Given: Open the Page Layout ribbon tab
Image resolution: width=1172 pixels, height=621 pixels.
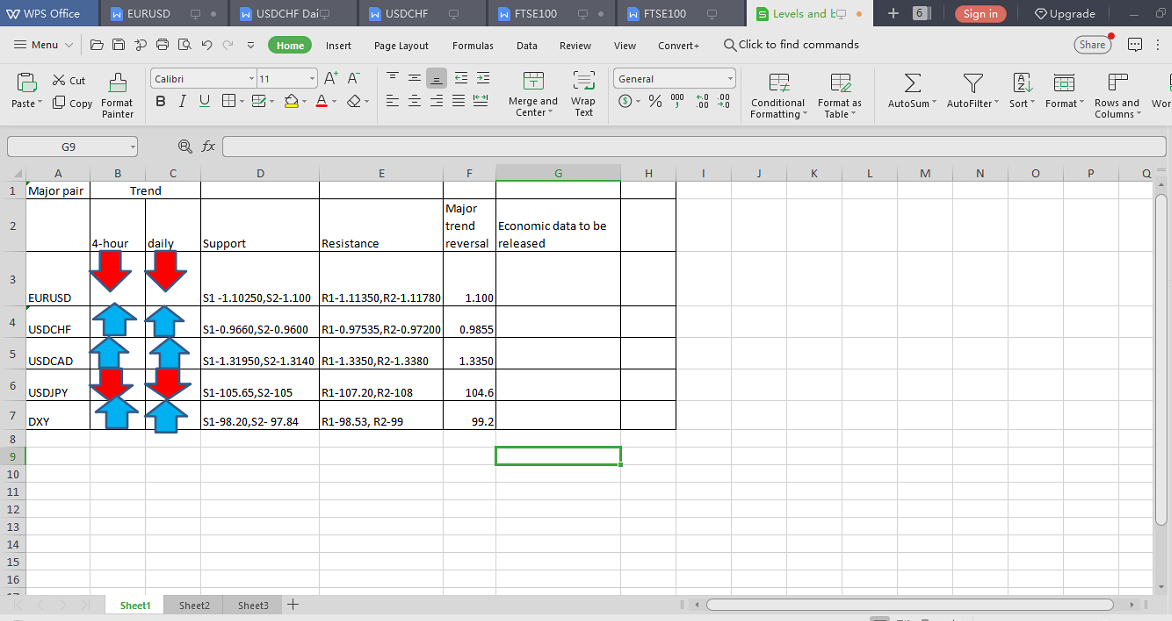Looking at the screenshot, I should [x=401, y=46].
